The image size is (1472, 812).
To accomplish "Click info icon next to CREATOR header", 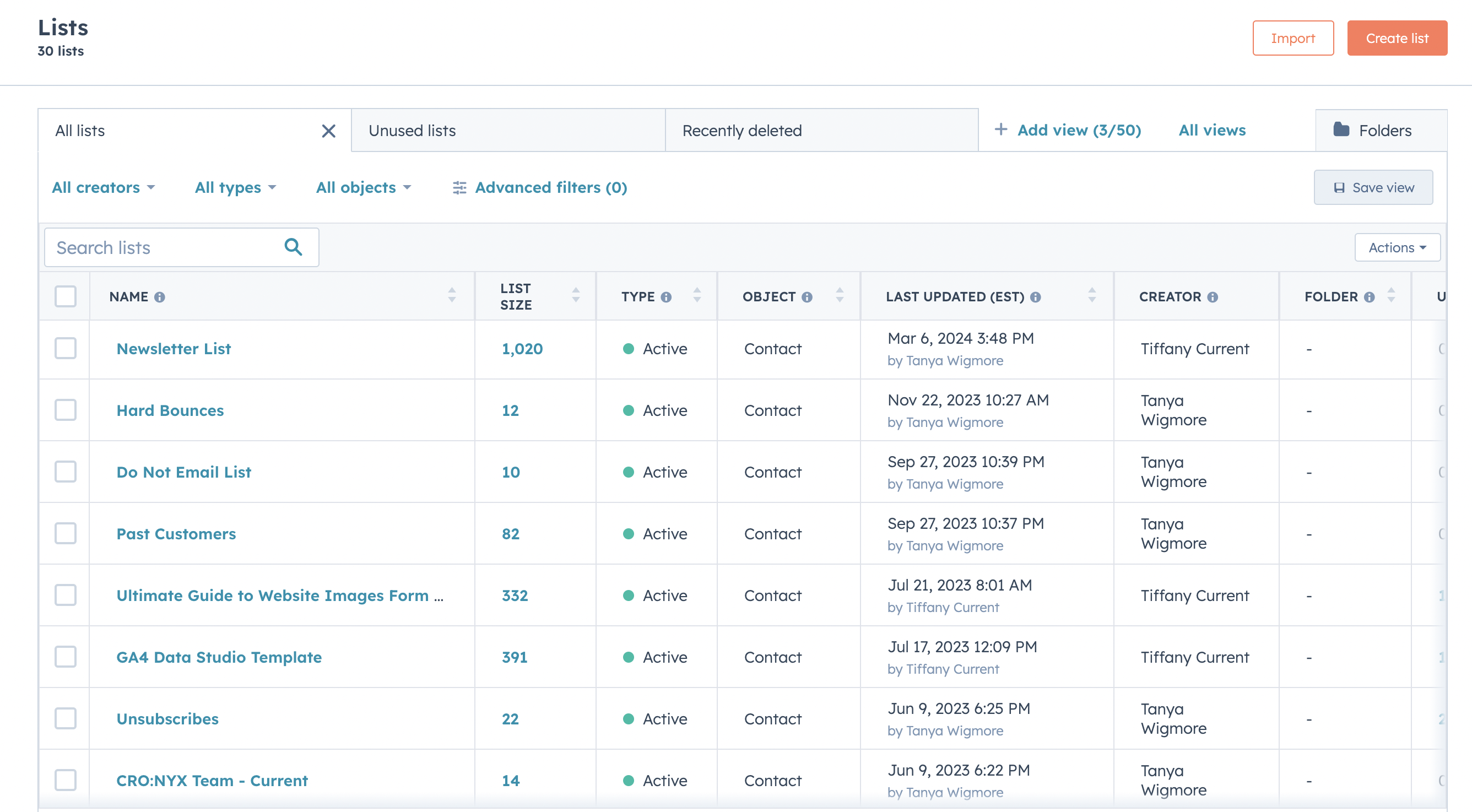I will point(1213,297).
